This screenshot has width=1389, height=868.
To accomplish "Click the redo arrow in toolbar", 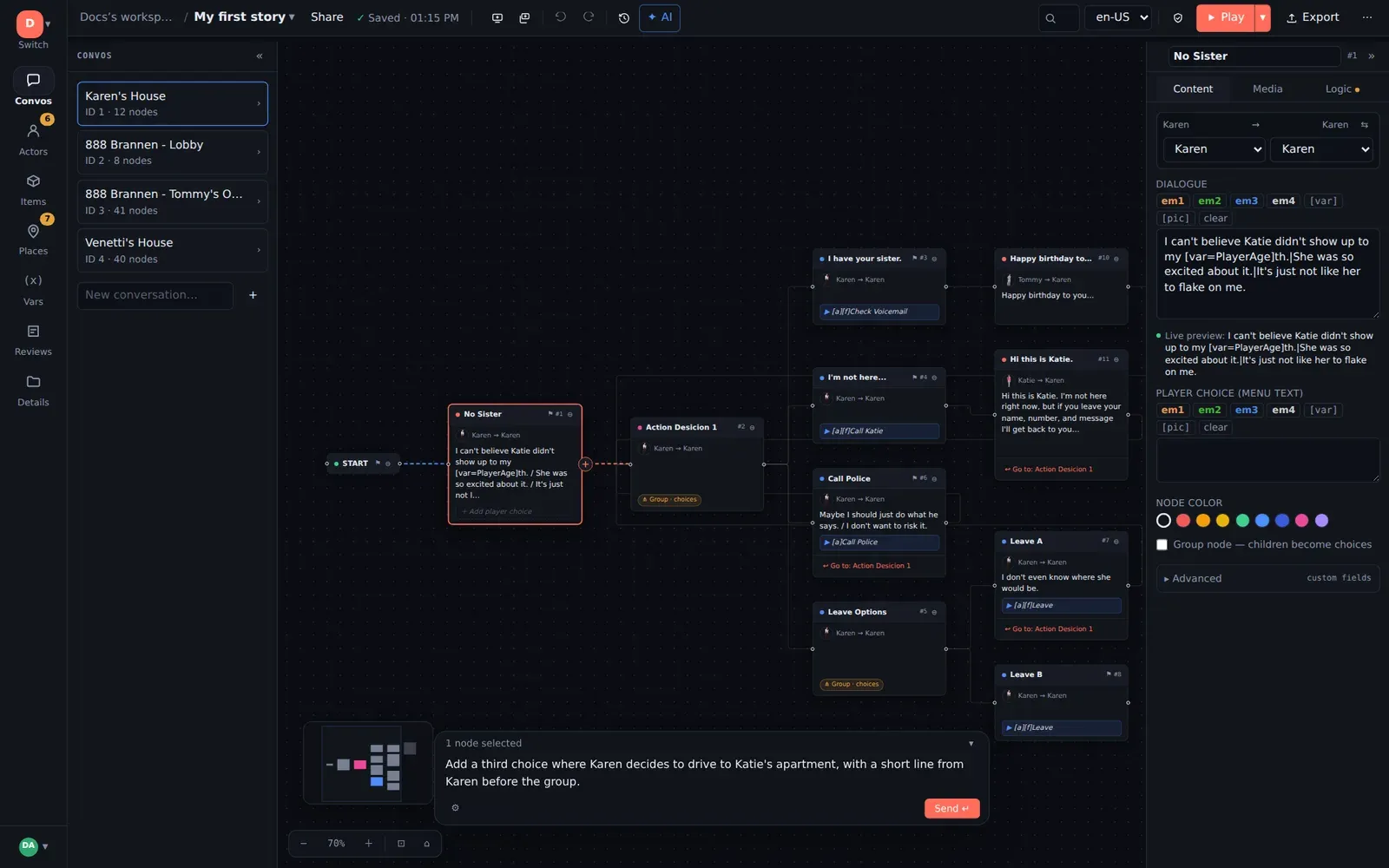I will pyautogui.click(x=589, y=17).
